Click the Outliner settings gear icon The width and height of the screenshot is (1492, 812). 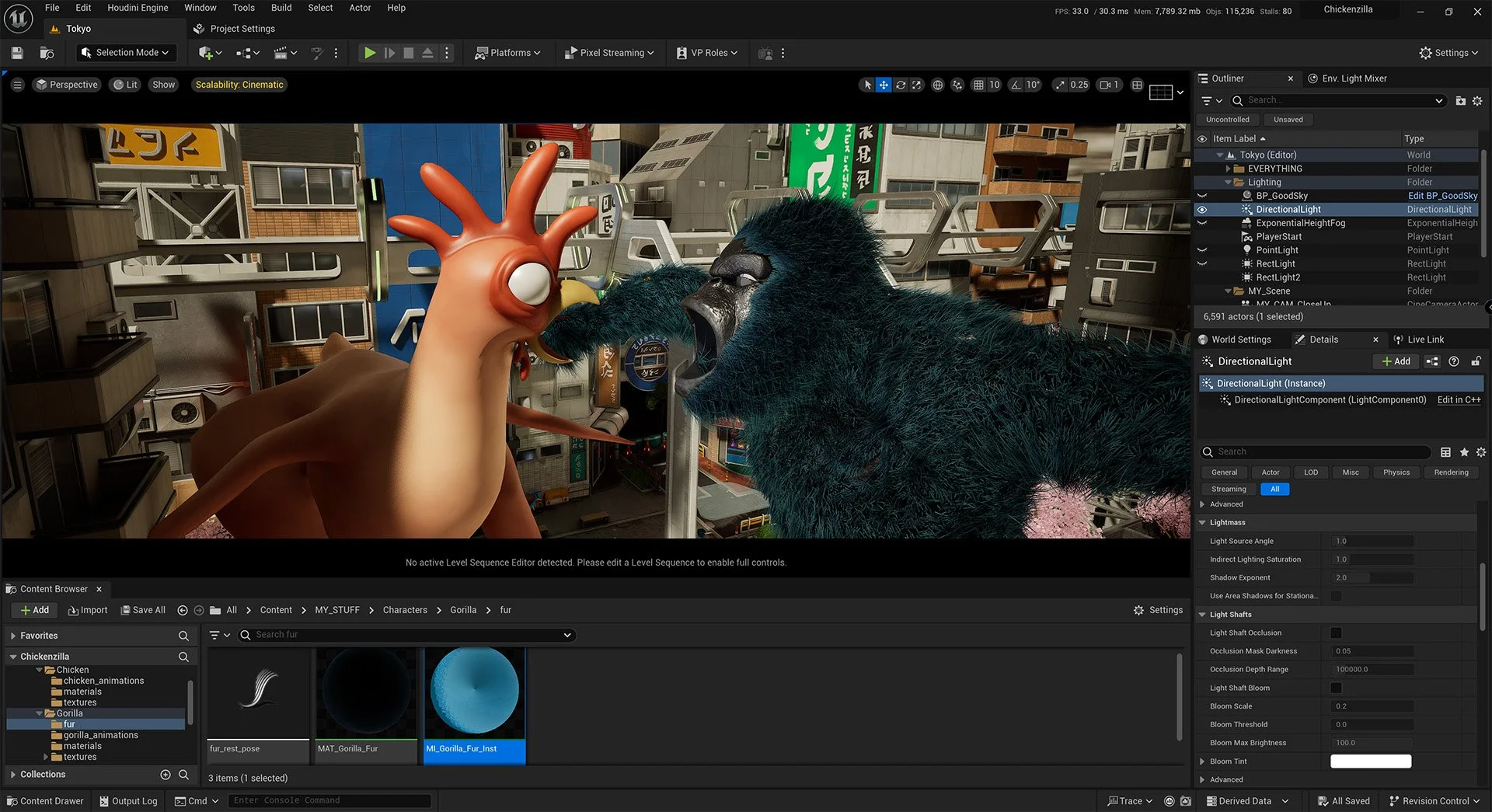pyautogui.click(x=1477, y=101)
